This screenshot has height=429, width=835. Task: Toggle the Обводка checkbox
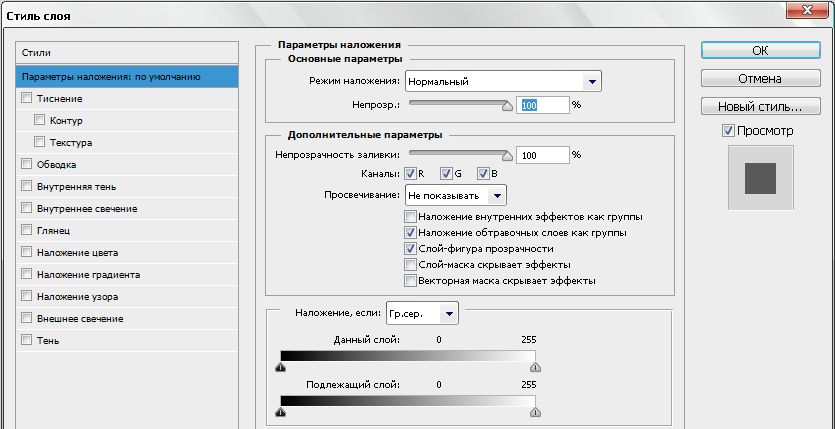[26, 165]
